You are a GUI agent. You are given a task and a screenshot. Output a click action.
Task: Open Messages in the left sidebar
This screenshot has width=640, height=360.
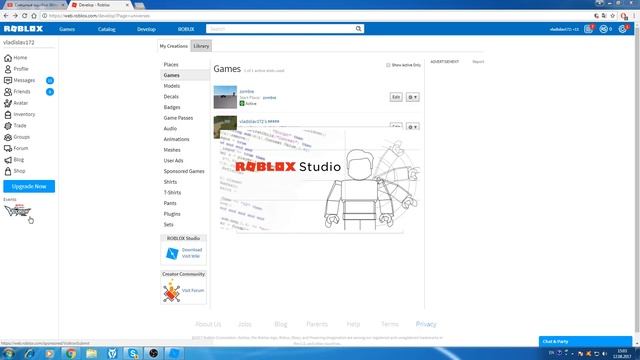(x=20, y=80)
